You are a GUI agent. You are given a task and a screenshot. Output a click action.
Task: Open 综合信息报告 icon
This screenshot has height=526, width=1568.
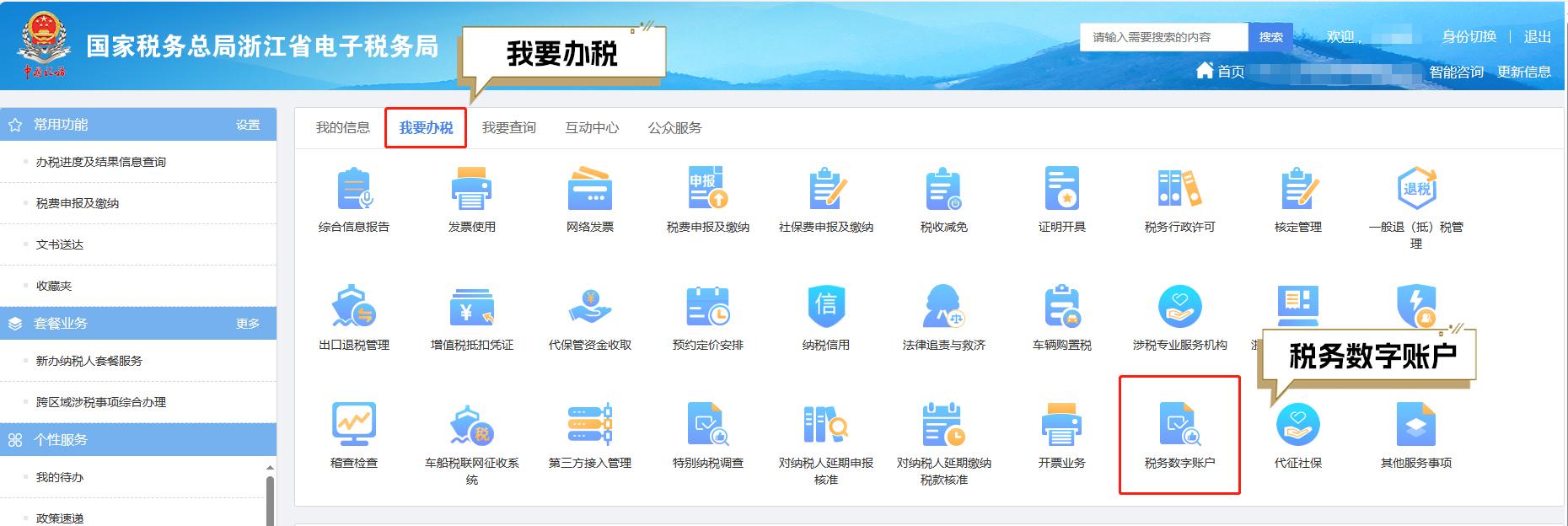click(354, 188)
